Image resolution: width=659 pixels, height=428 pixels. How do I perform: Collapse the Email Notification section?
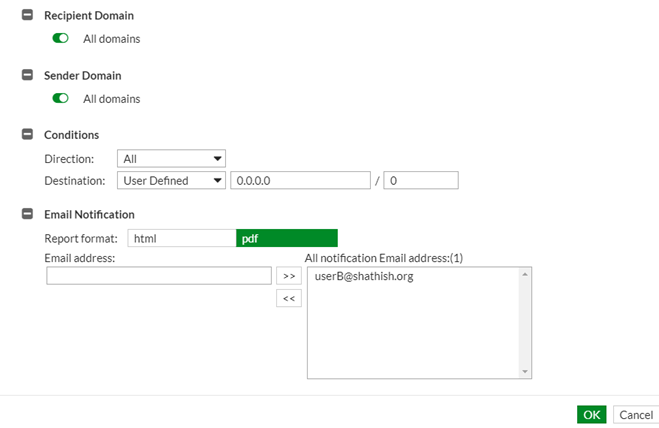28,214
